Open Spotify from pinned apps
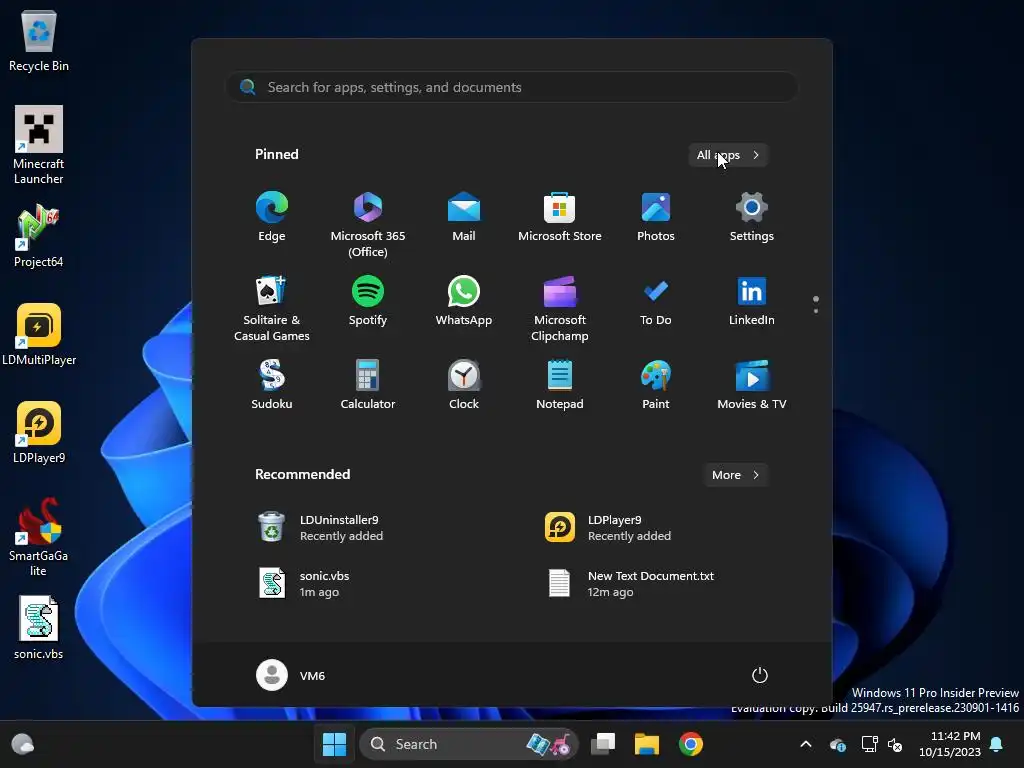Viewport: 1024px width, 768px height. (368, 301)
